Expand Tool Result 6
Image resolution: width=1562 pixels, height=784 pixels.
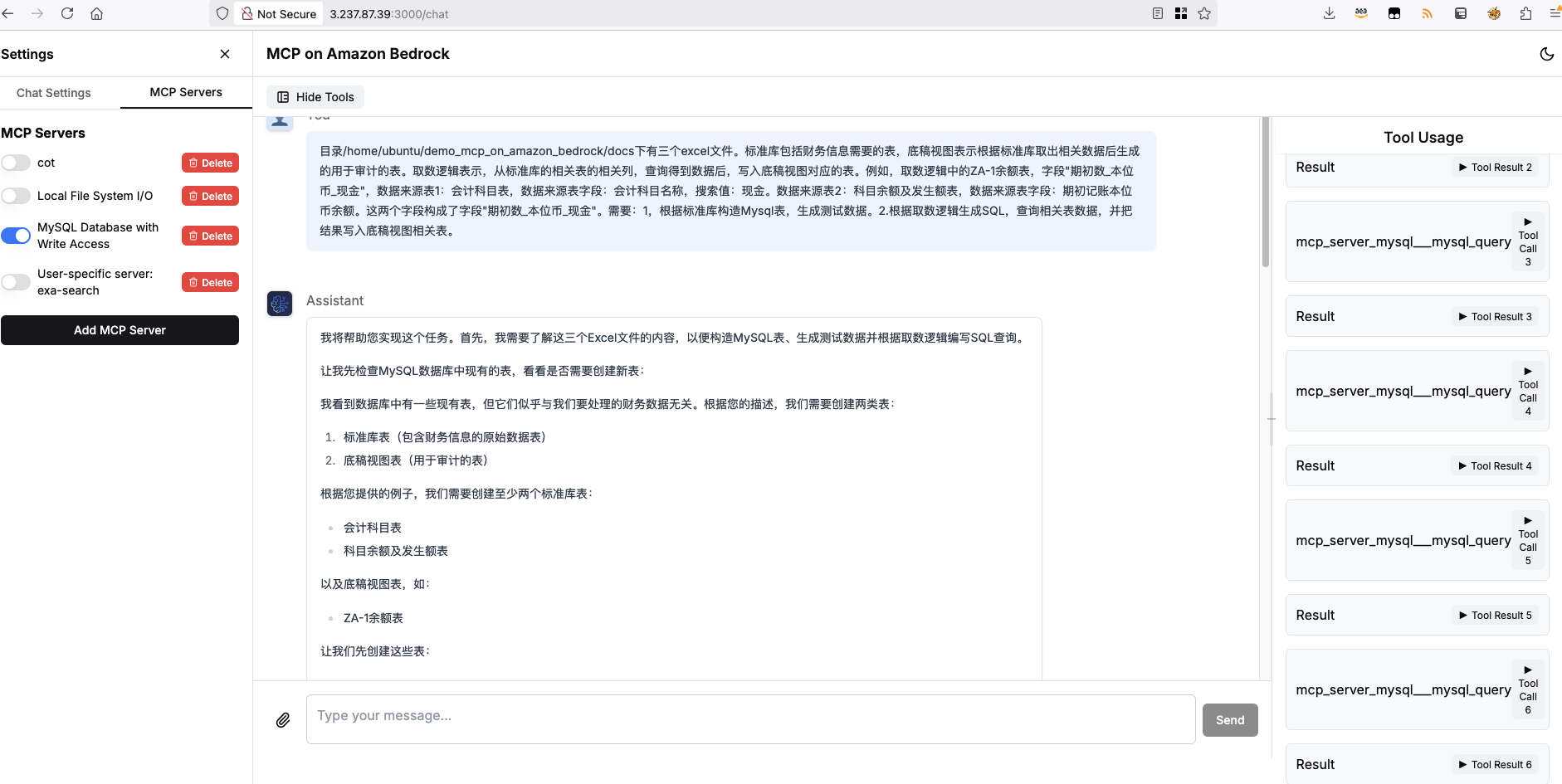pos(1496,765)
